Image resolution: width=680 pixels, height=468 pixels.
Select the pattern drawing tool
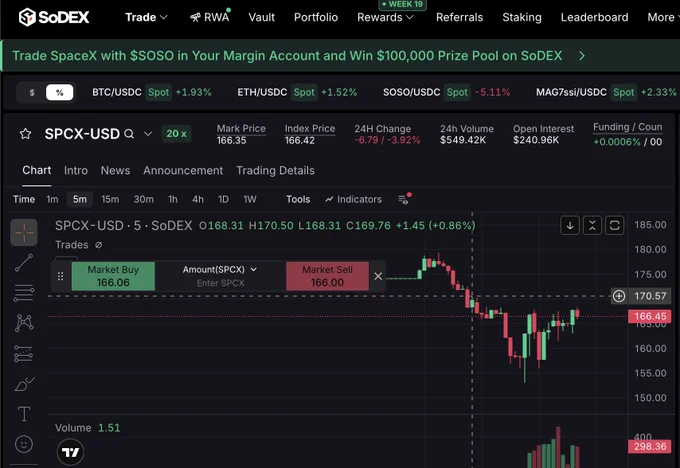24,323
